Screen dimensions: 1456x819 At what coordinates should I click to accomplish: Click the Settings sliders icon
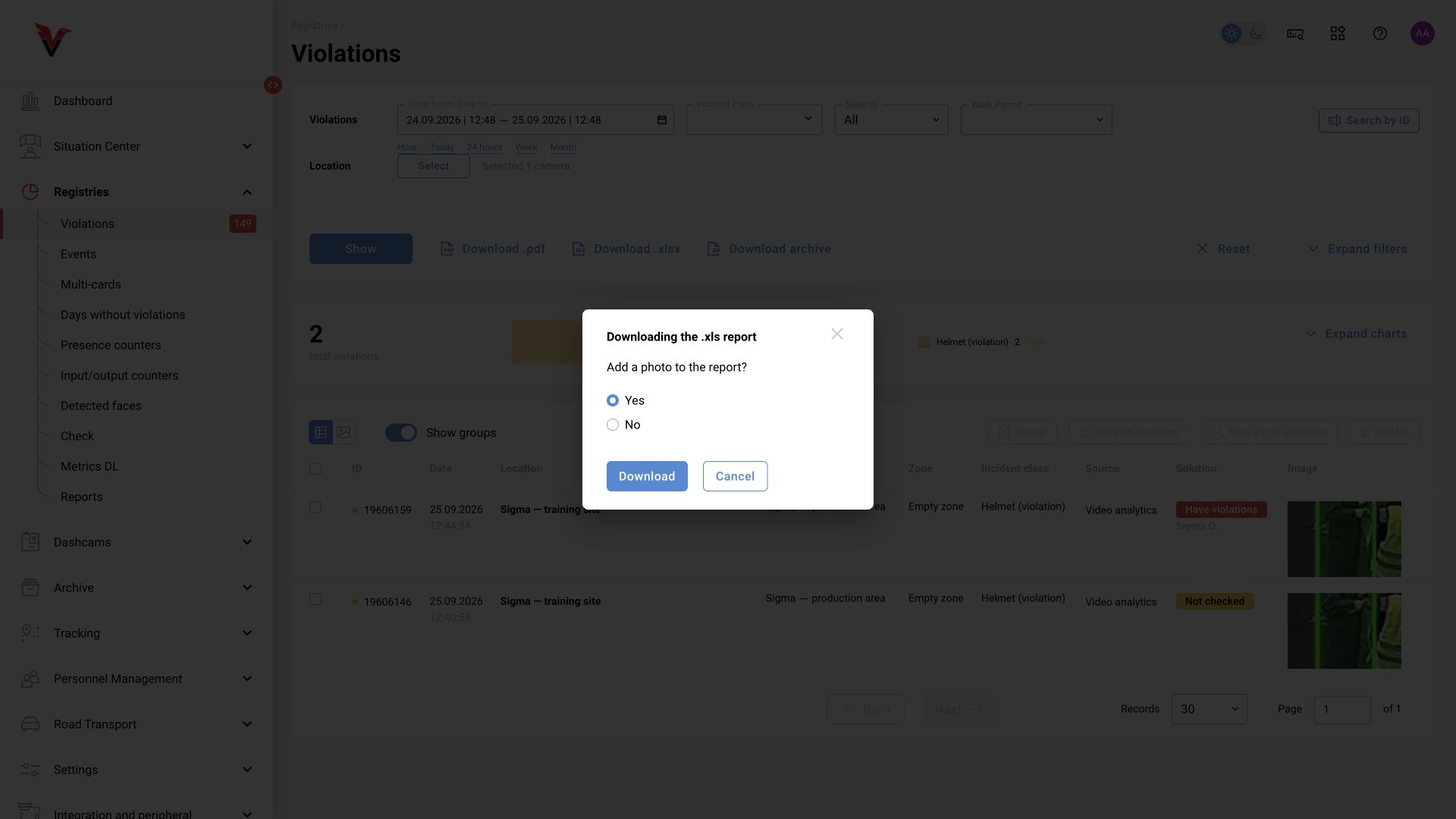30,770
